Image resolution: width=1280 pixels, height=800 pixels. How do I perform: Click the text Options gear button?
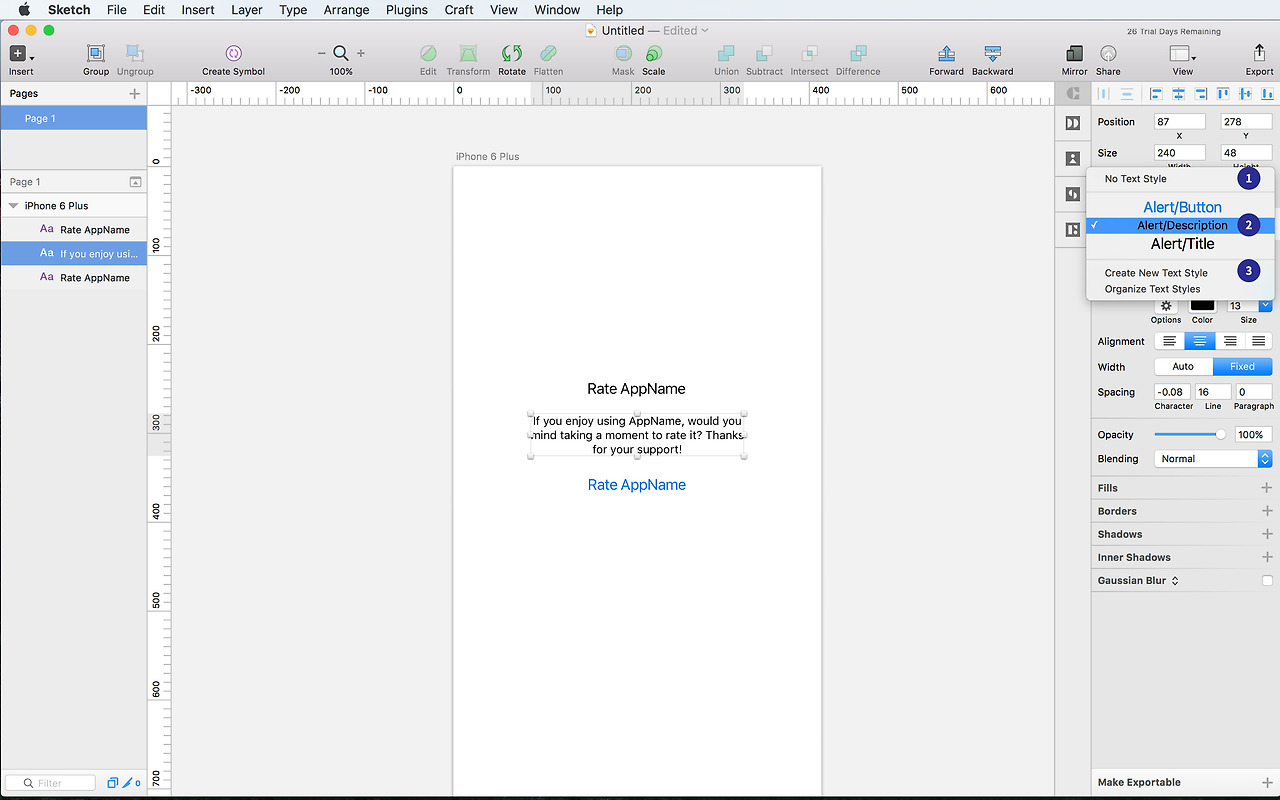pyautogui.click(x=1166, y=305)
